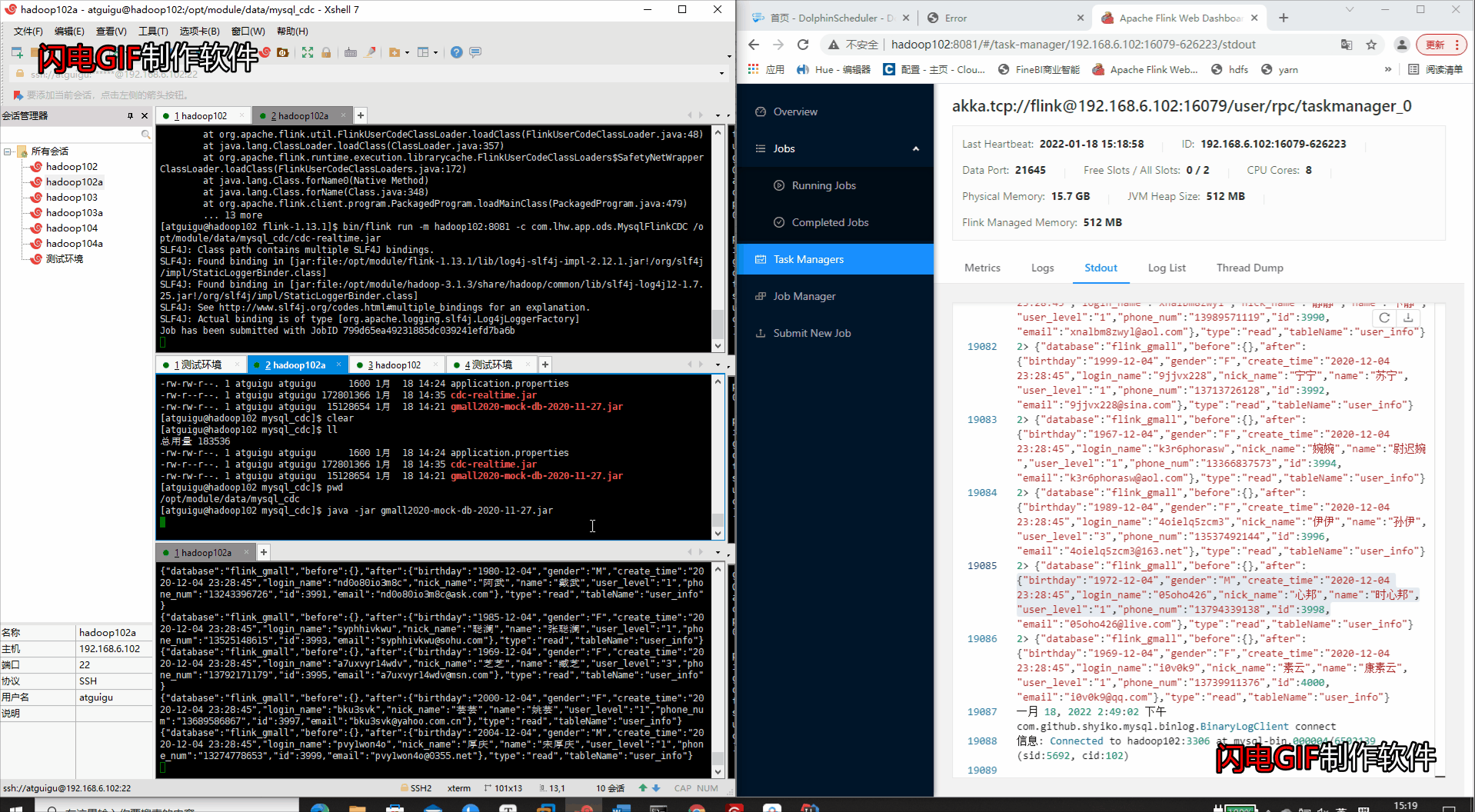This screenshot has width=1475, height=812.
Task: Close the 2 hadoop102a tab in middle pane
Action: (338, 364)
